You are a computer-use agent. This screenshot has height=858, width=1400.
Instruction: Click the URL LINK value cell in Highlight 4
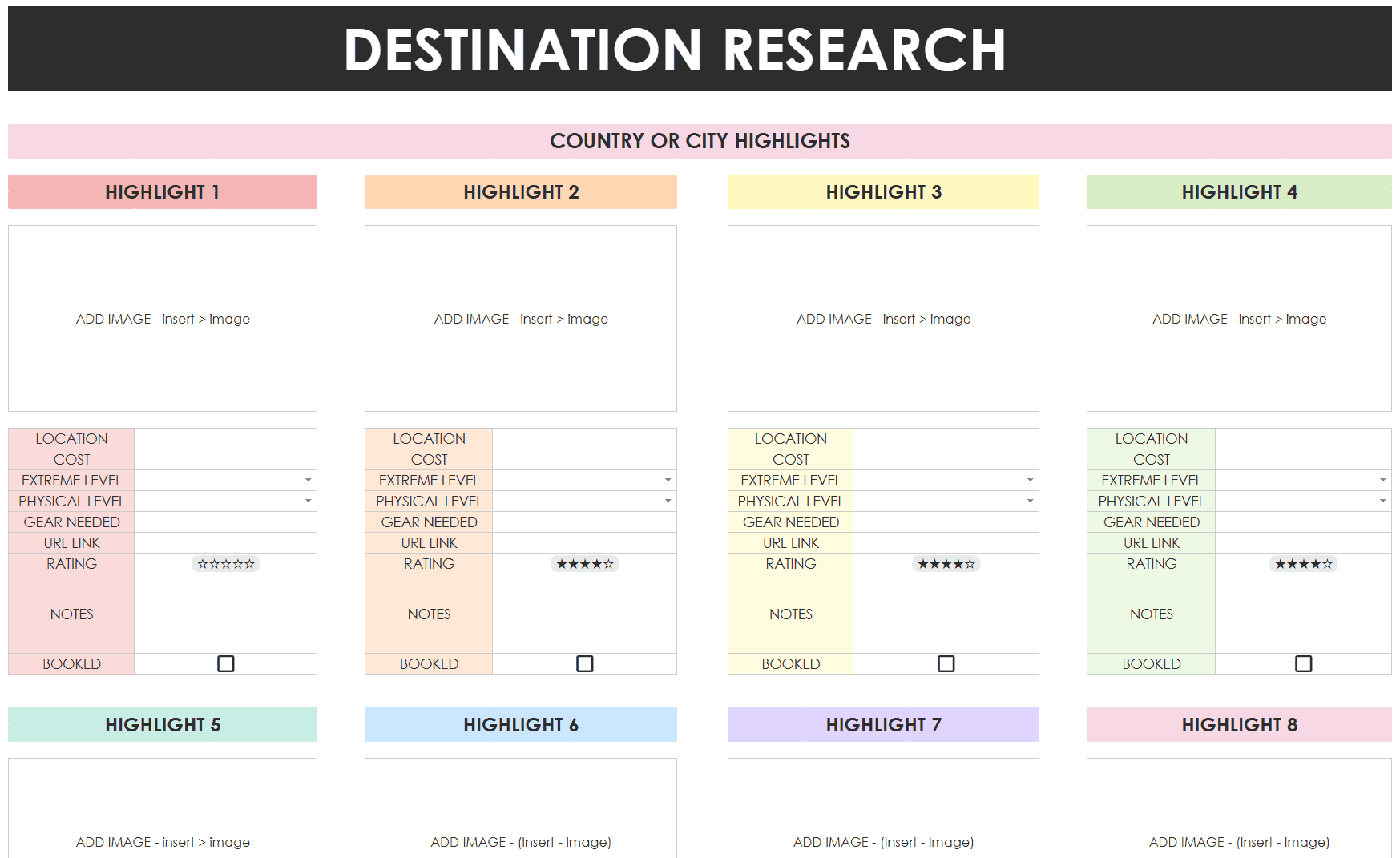click(1304, 542)
